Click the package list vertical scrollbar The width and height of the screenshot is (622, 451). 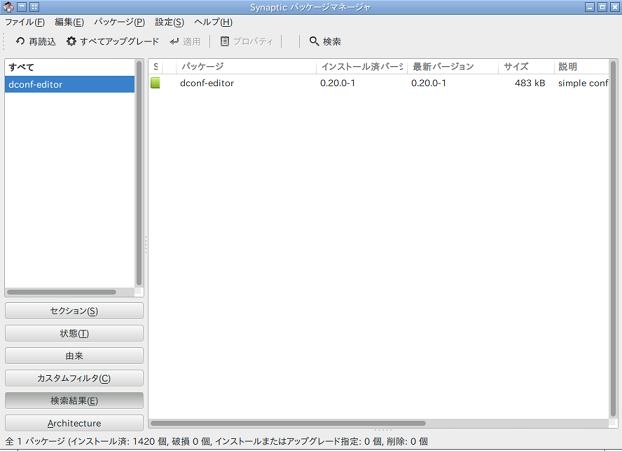(x=613, y=239)
